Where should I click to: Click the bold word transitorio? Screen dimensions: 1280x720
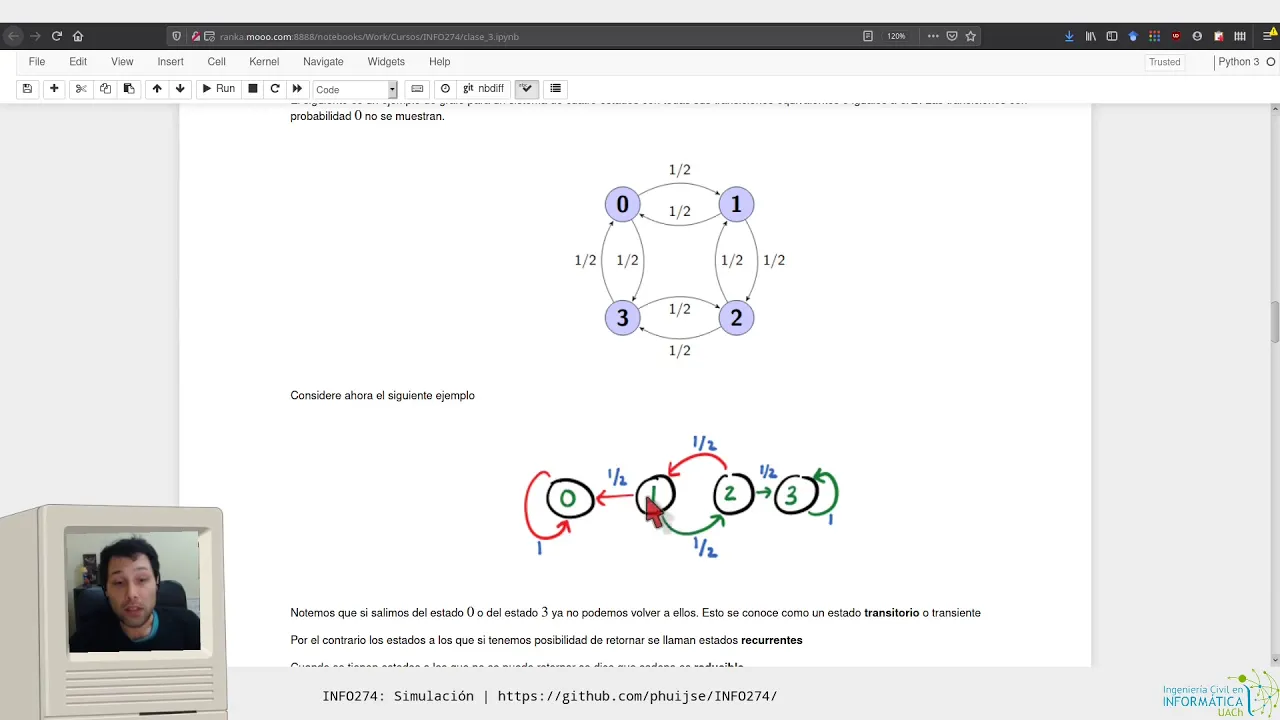[x=891, y=613]
